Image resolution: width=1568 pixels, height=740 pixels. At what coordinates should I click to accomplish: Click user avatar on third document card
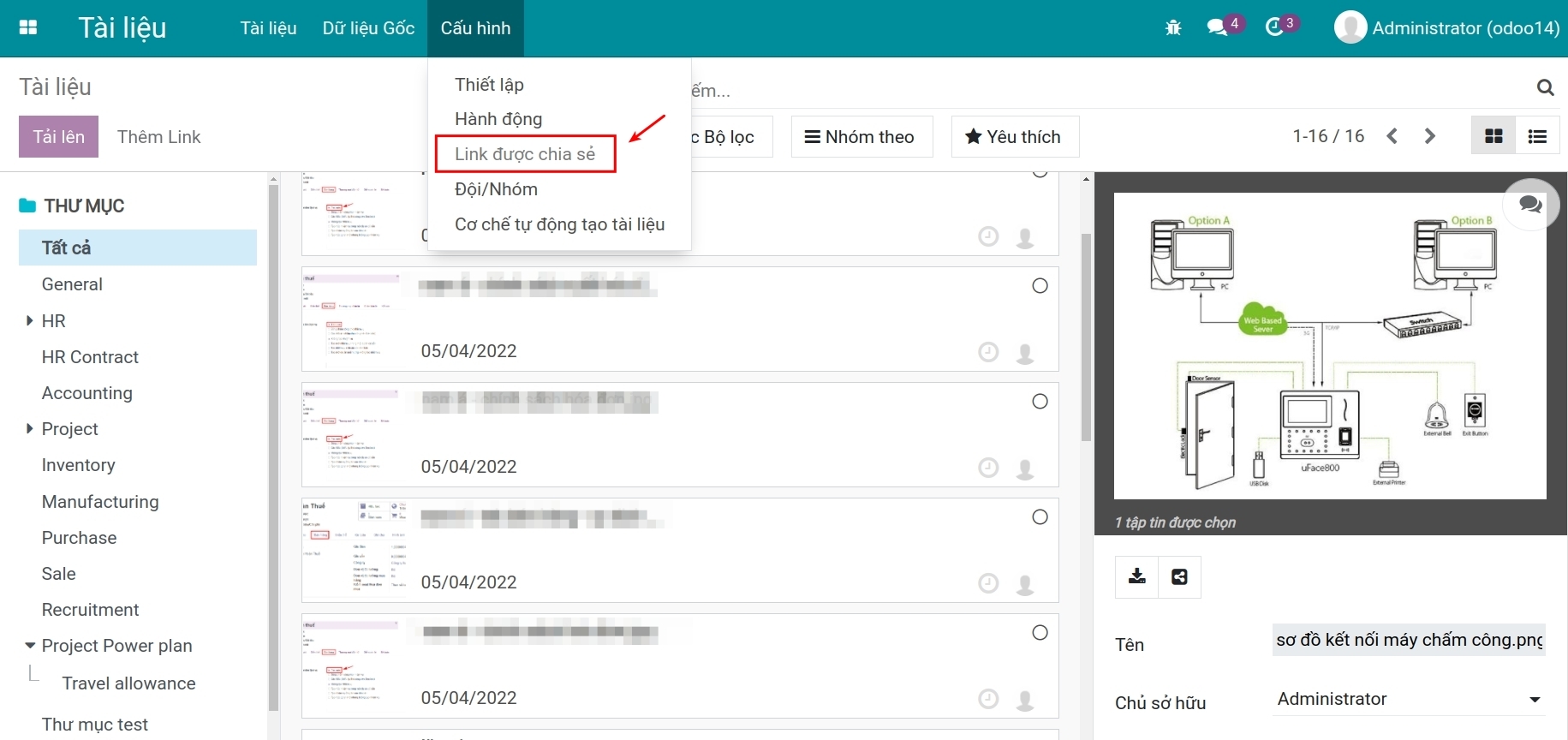point(1024,468)
